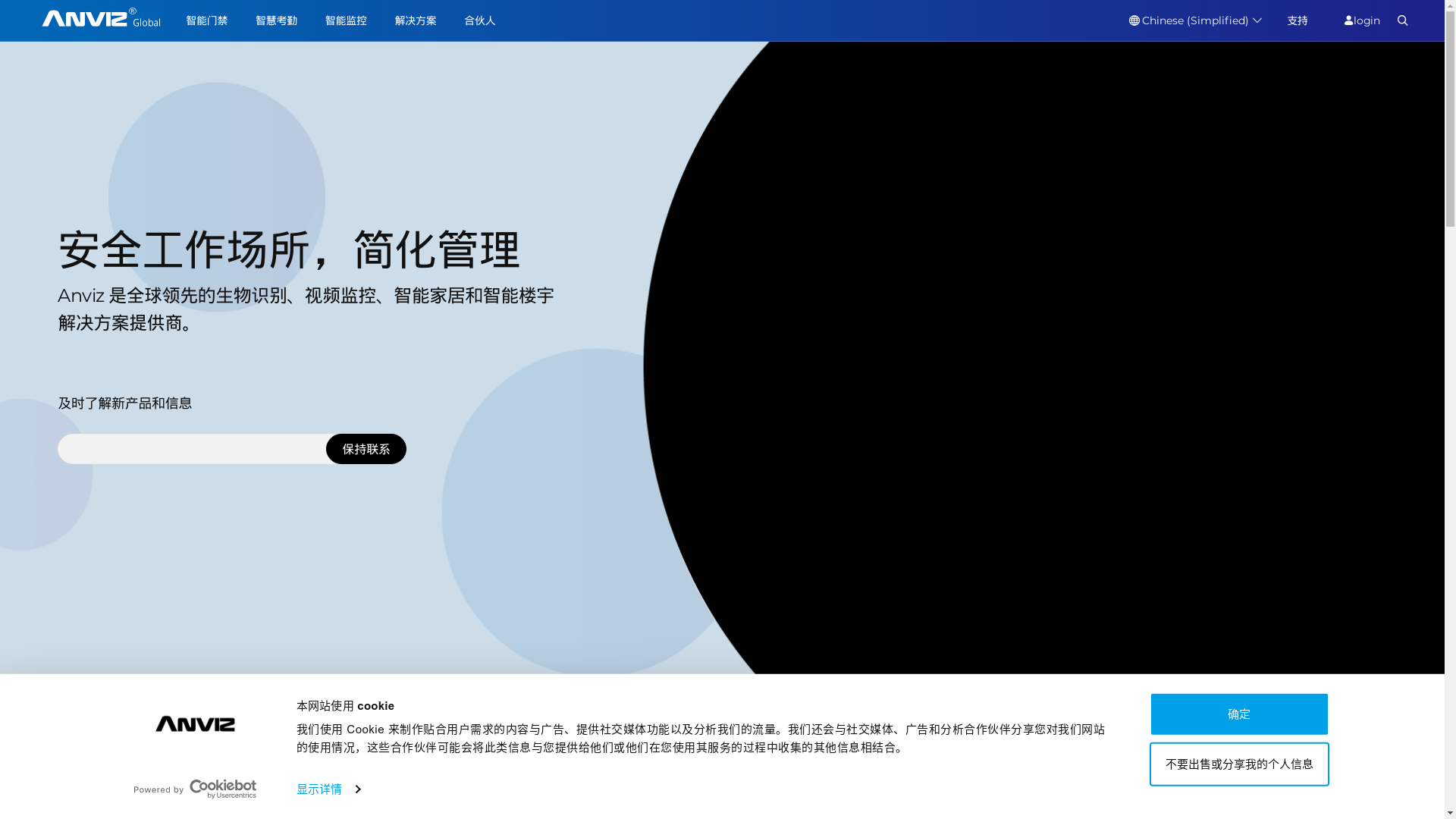Expand the Chinese (Simplified) language dropdown
Image resolution: width=1456 pixels, height=819 pixels.
[1195, 20]
